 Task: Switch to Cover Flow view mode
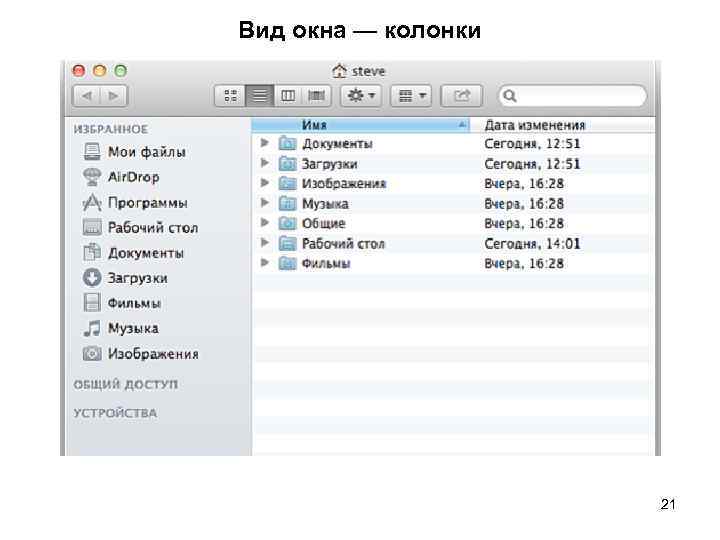click(316, 96)
